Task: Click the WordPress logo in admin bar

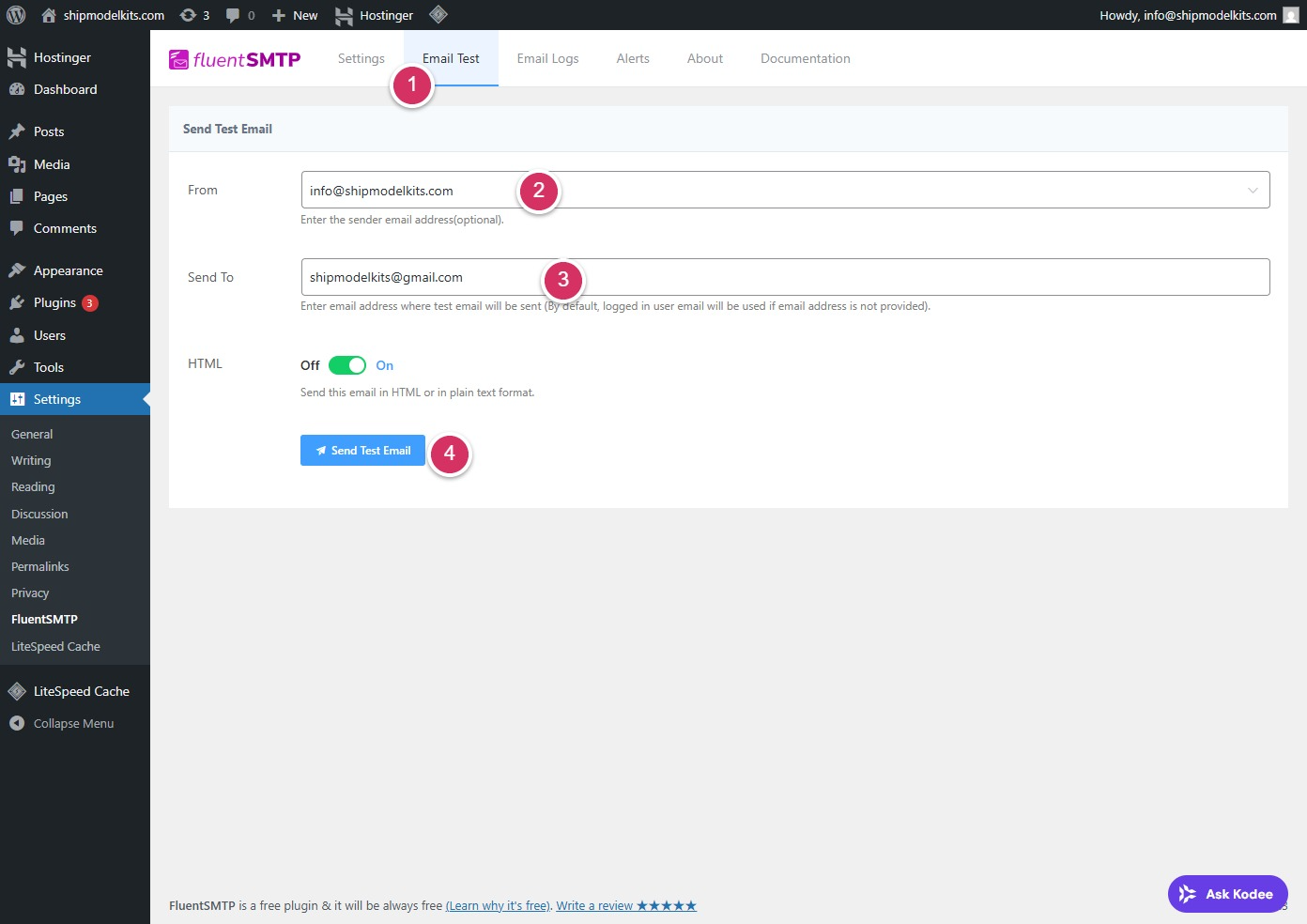Action: [16, 15]
